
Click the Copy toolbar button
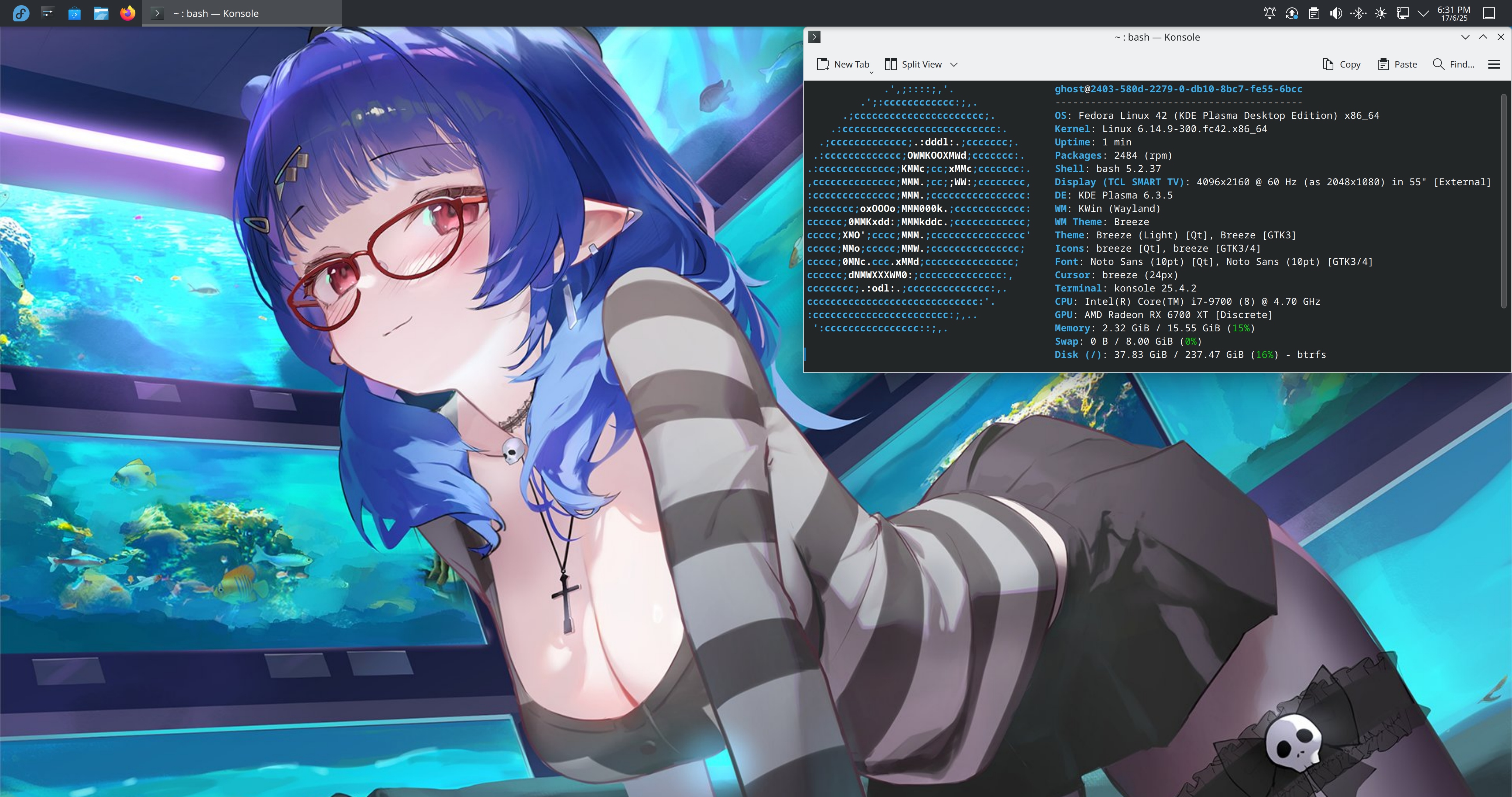pos(1342,65)
